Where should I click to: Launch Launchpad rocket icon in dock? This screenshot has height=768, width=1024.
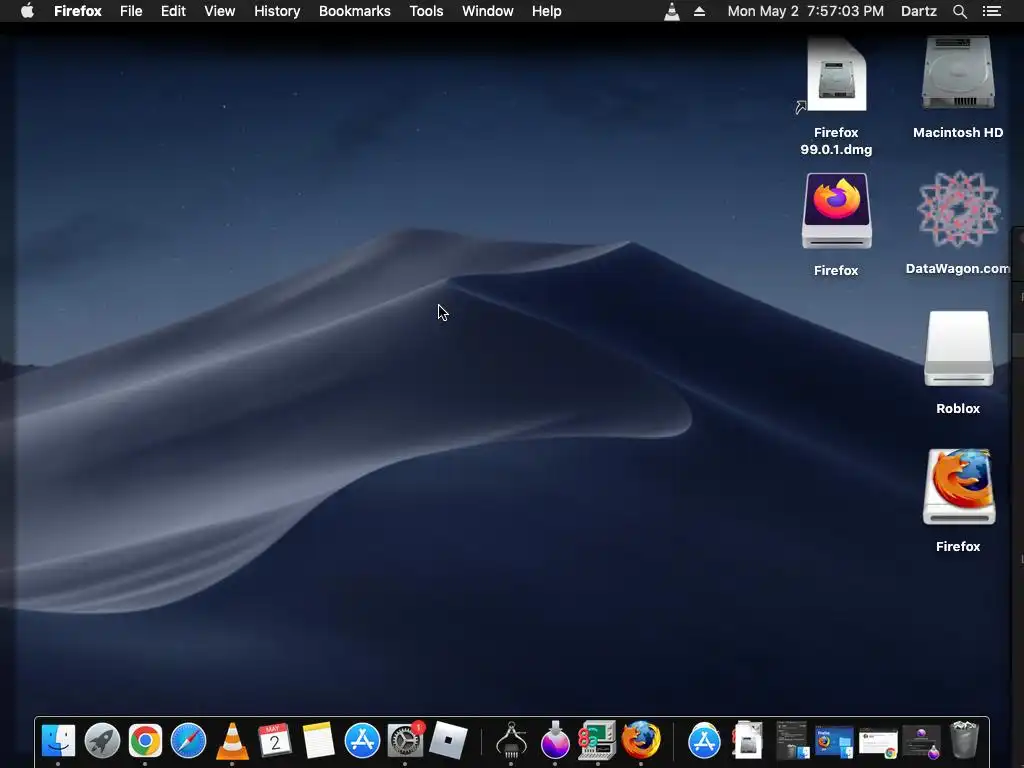[x=102, y=741]
